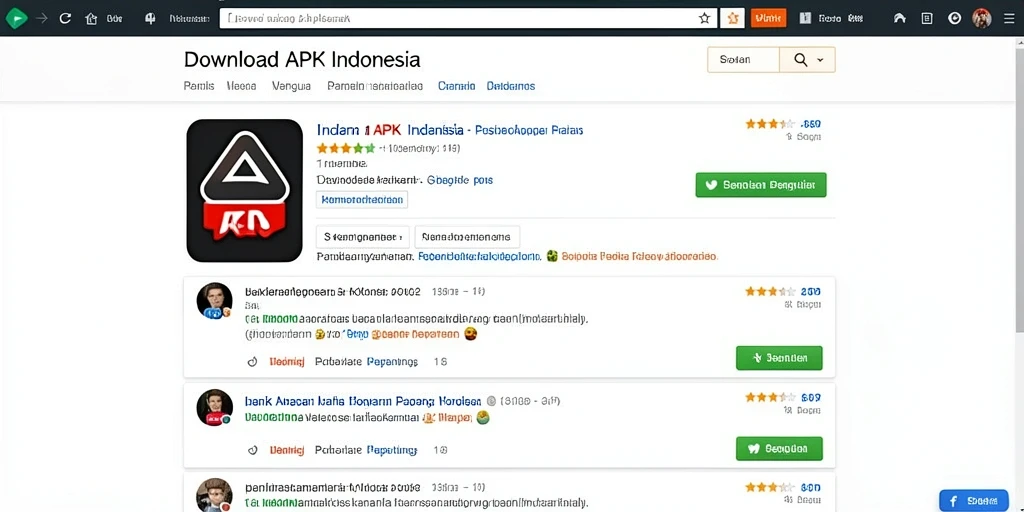Expand the search options dropdown caret
This screenshot has width=1024, height=512.
821,60
